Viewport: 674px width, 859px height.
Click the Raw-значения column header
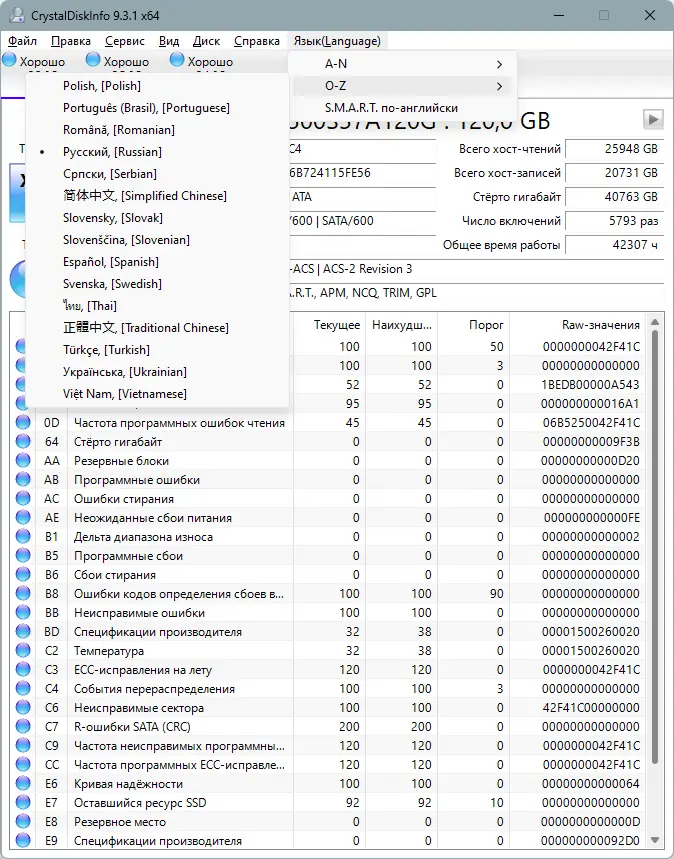click(x=579, y=325)
